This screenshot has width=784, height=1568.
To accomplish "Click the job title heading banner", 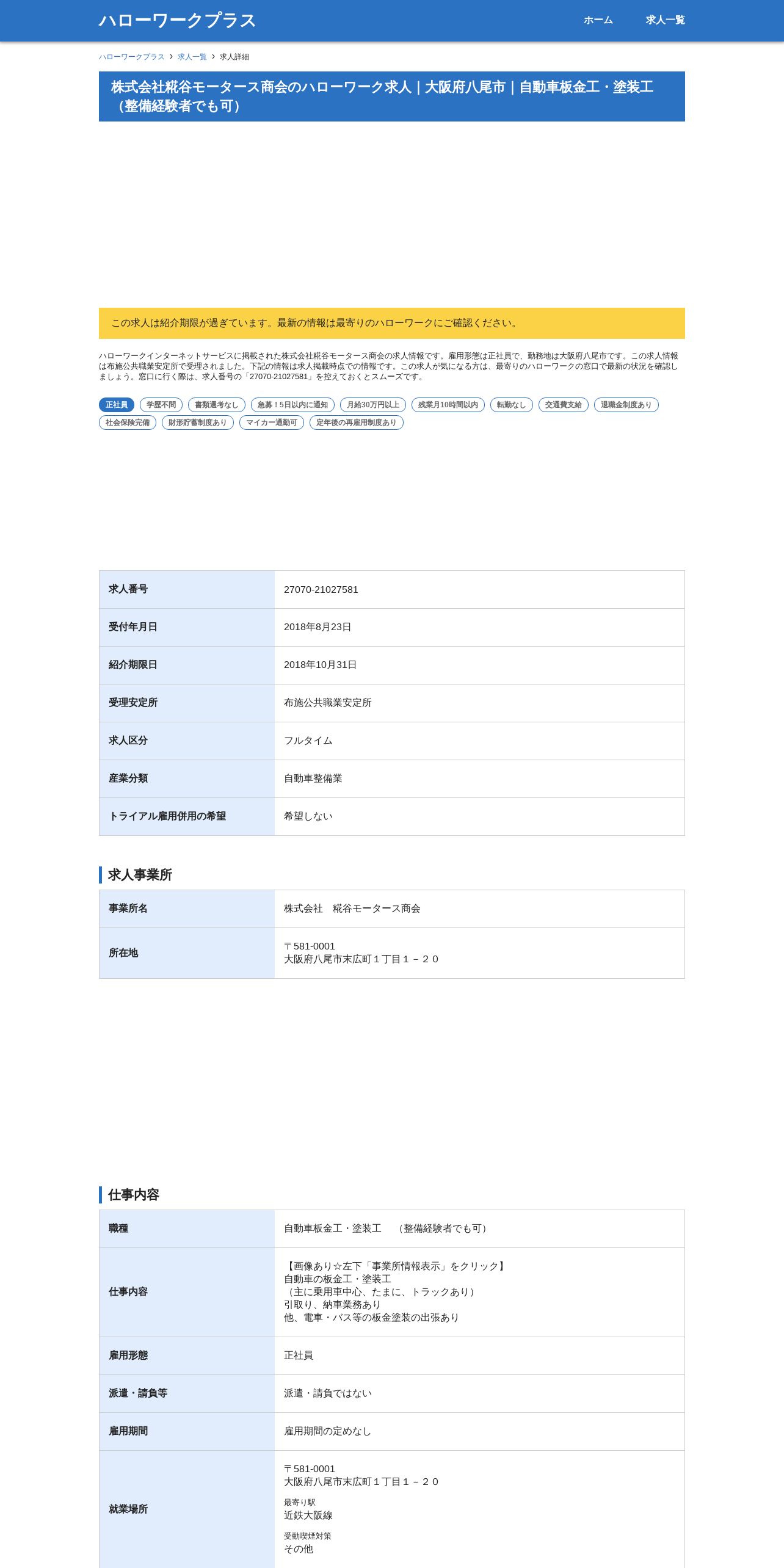I will (392, 96).
